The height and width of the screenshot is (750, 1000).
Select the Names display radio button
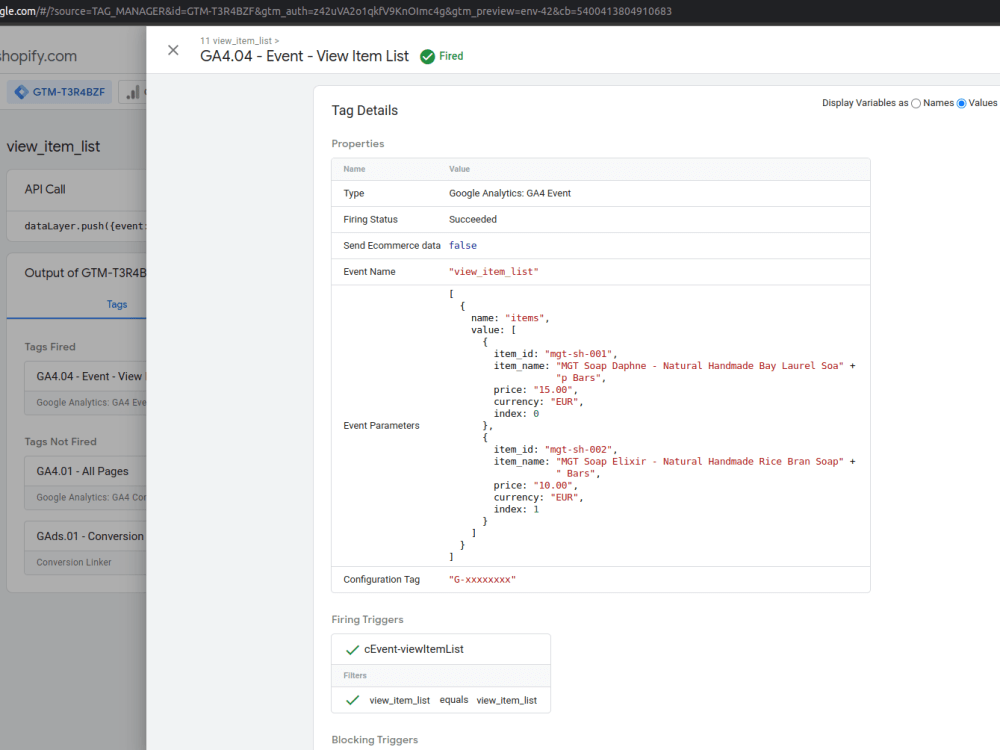coord(916,103)
